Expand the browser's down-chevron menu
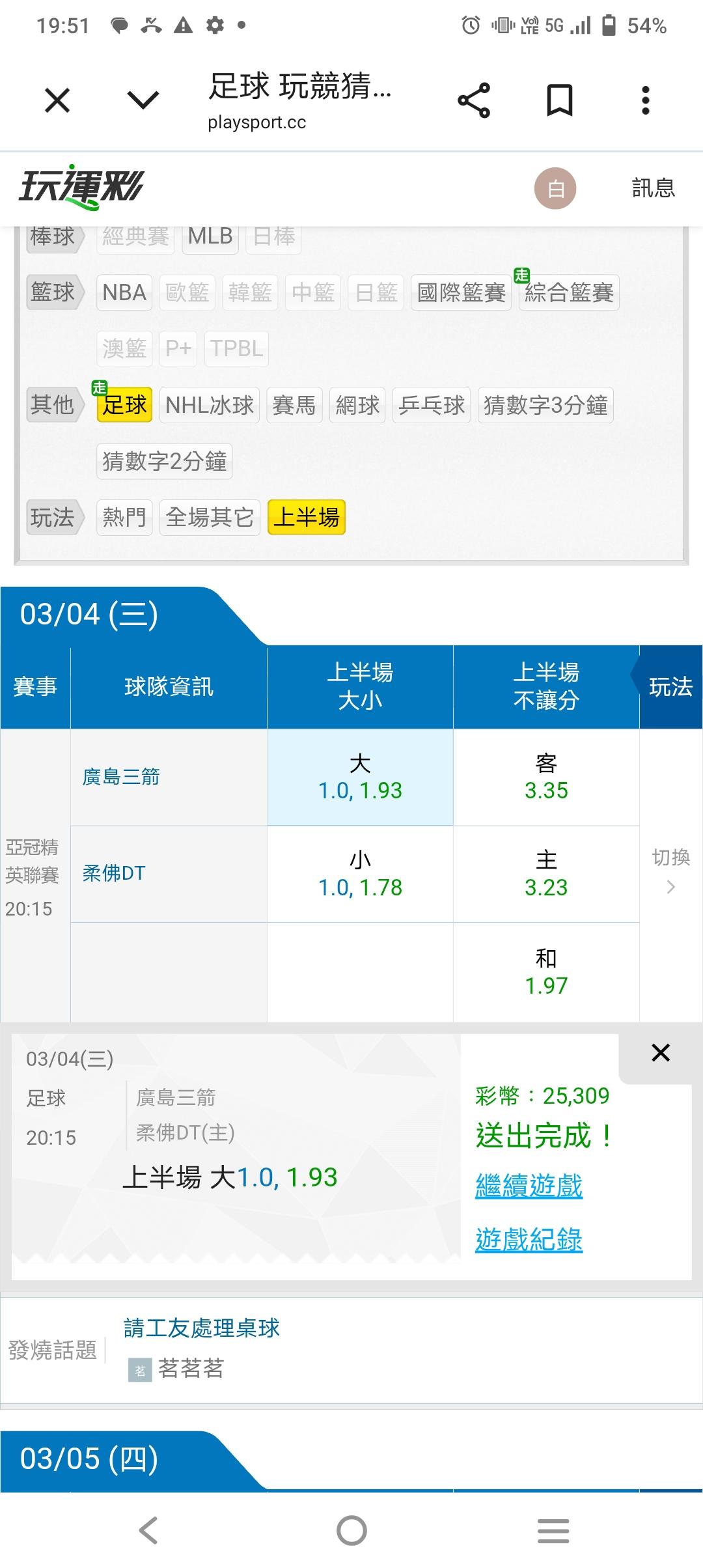Screen dimensions: 703x1568 point(143,100)
